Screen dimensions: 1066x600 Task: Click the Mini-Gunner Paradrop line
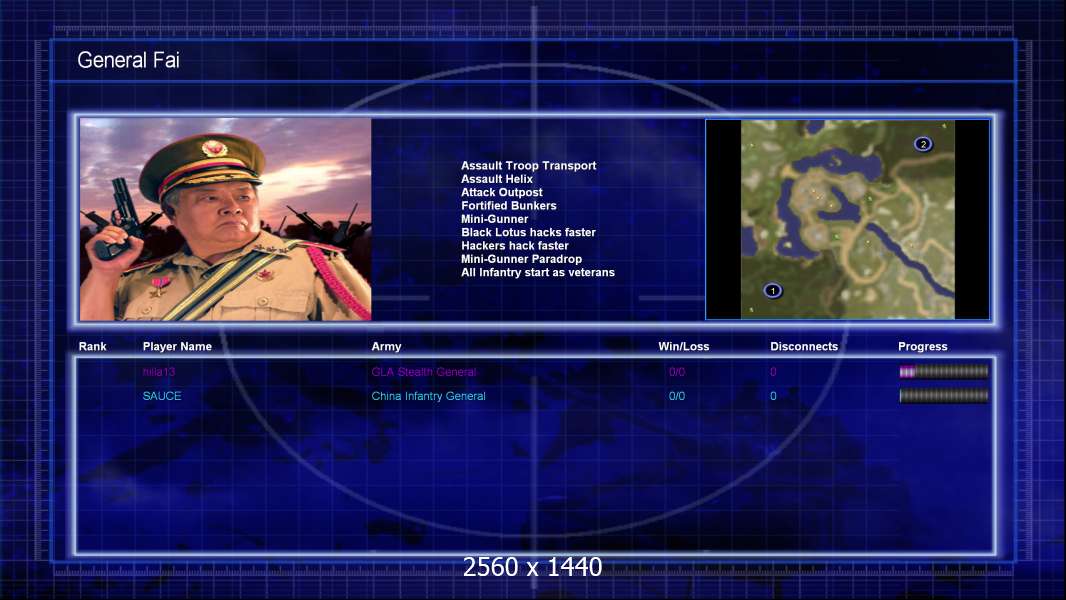(521, 259)
